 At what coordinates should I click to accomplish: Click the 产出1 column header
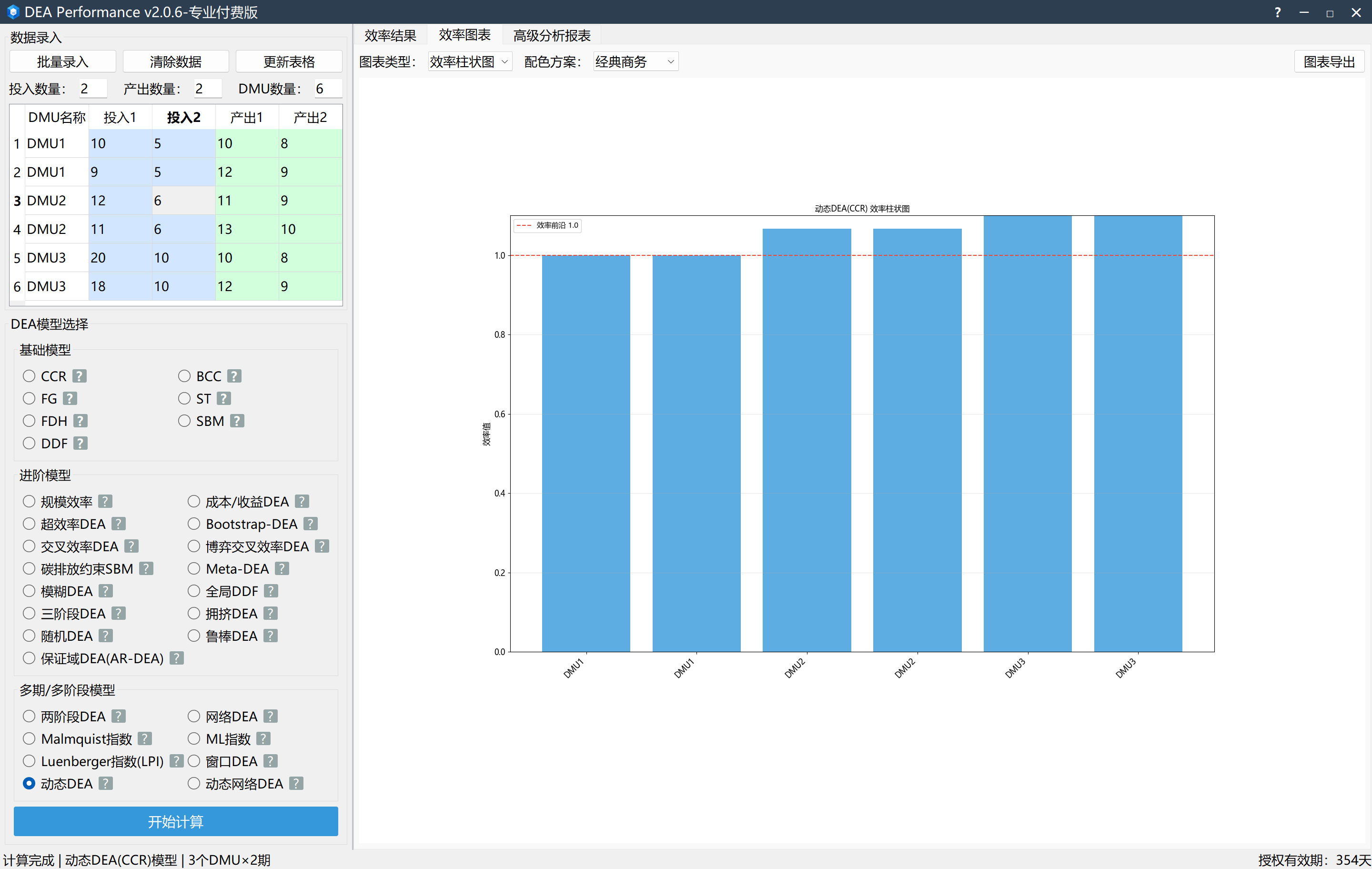pyautogui.click(x=247, y=117)
